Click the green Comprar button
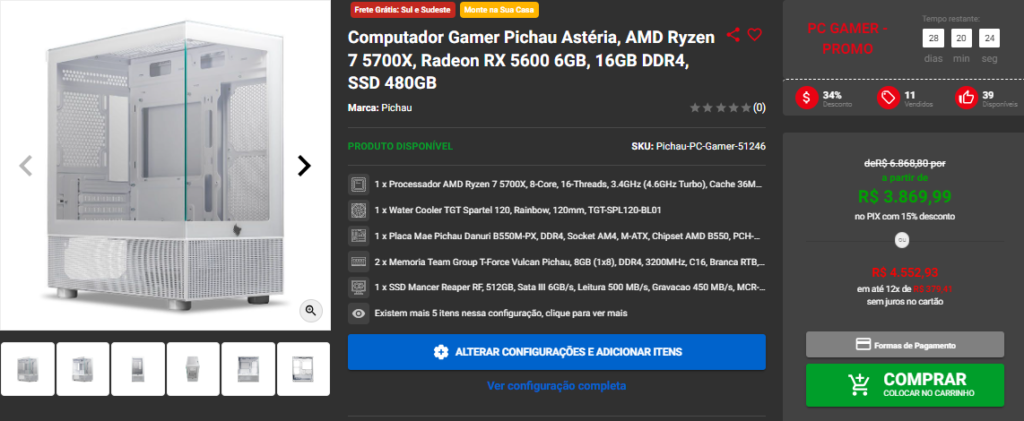The image size is (1024, 421). pyautogui.click(x=905, y=385)
